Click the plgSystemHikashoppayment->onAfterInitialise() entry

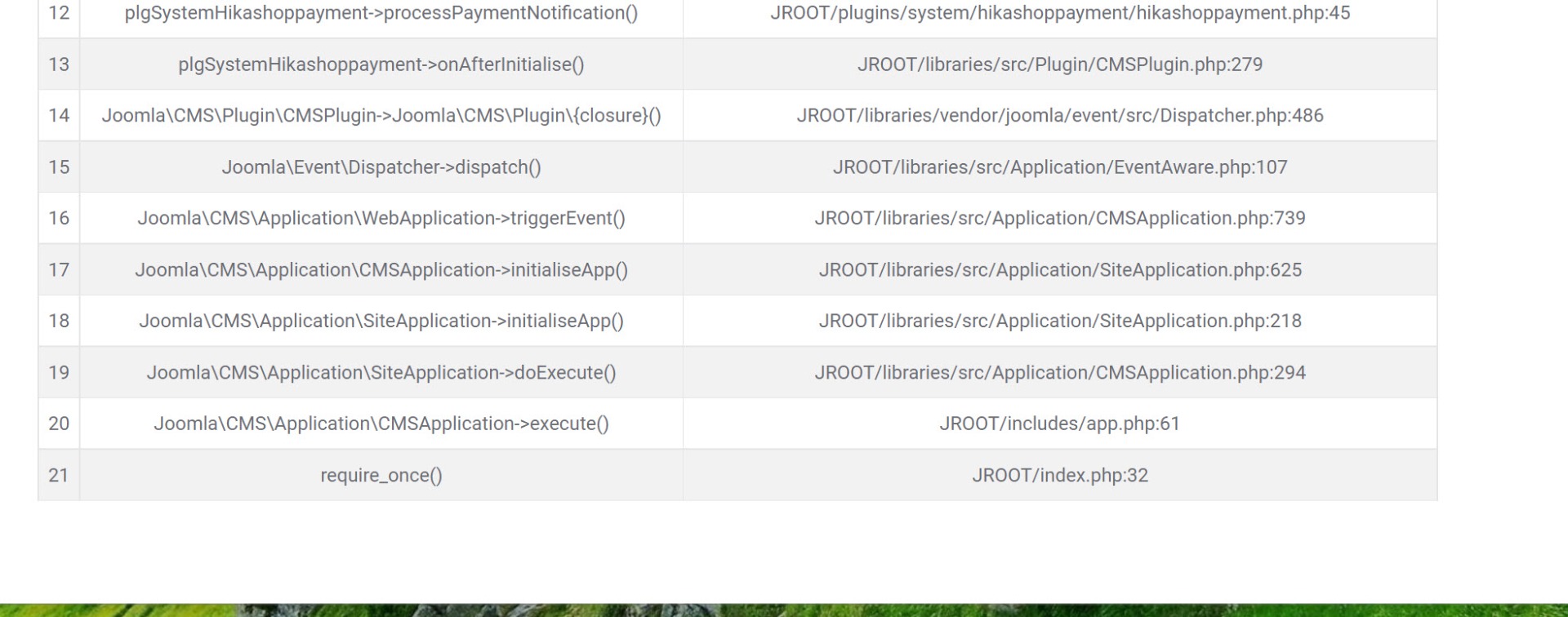[381, 64]
